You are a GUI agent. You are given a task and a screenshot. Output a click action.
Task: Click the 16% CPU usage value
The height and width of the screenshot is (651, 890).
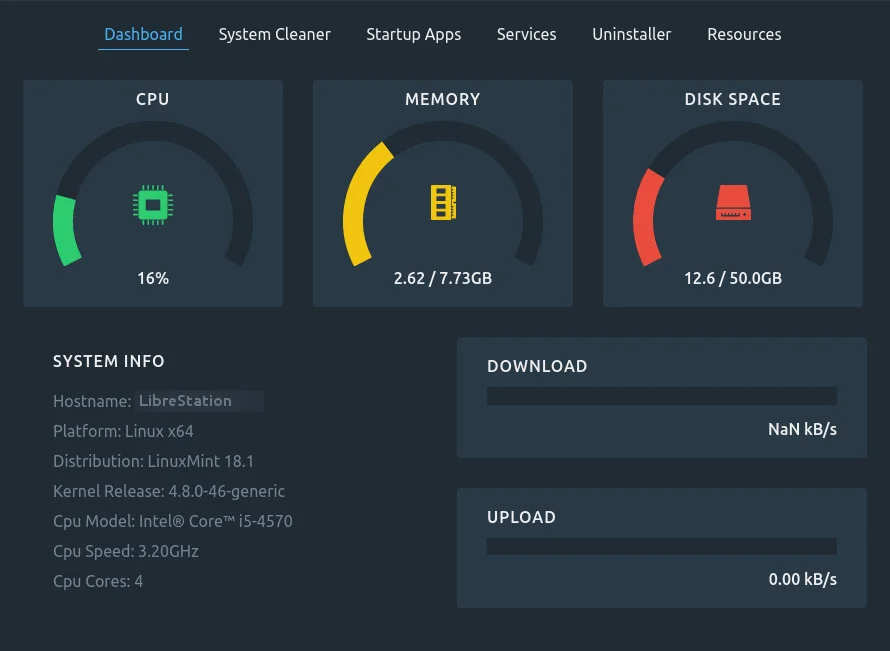tap(153, 278)
